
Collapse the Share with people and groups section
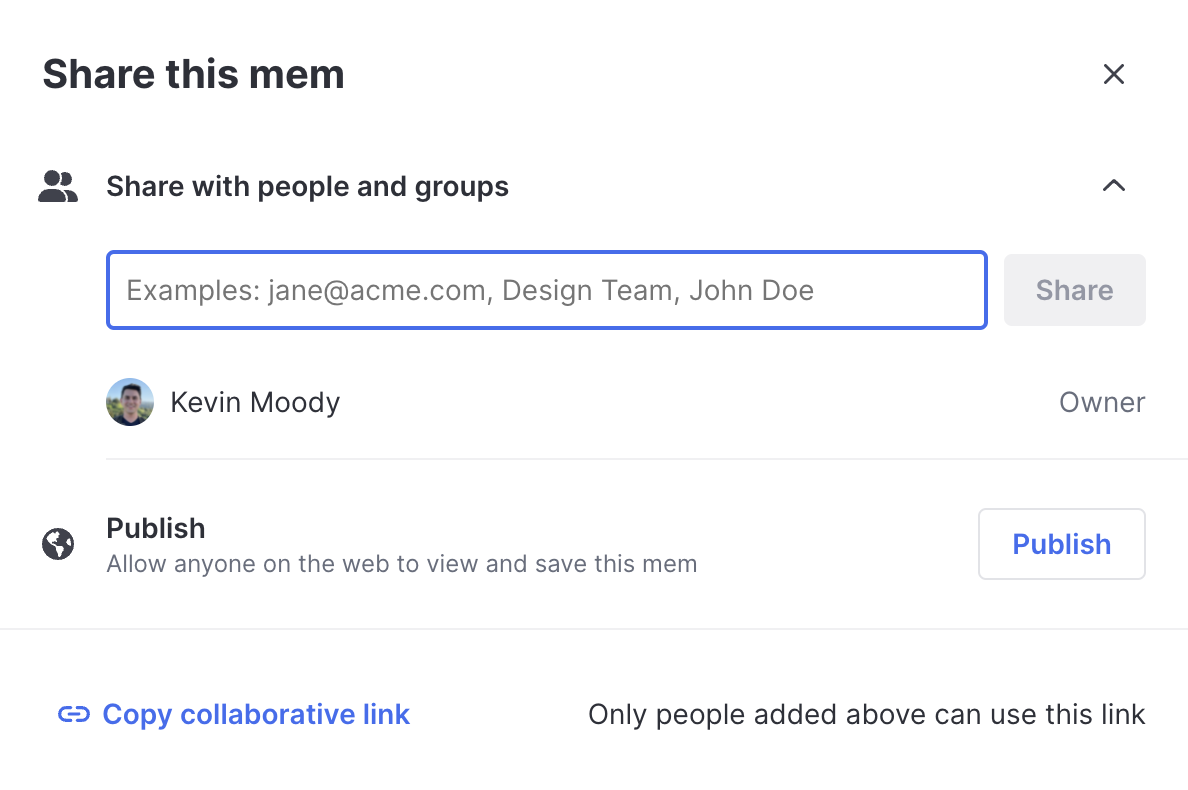pyautogui.click(x=1114, y=185)
